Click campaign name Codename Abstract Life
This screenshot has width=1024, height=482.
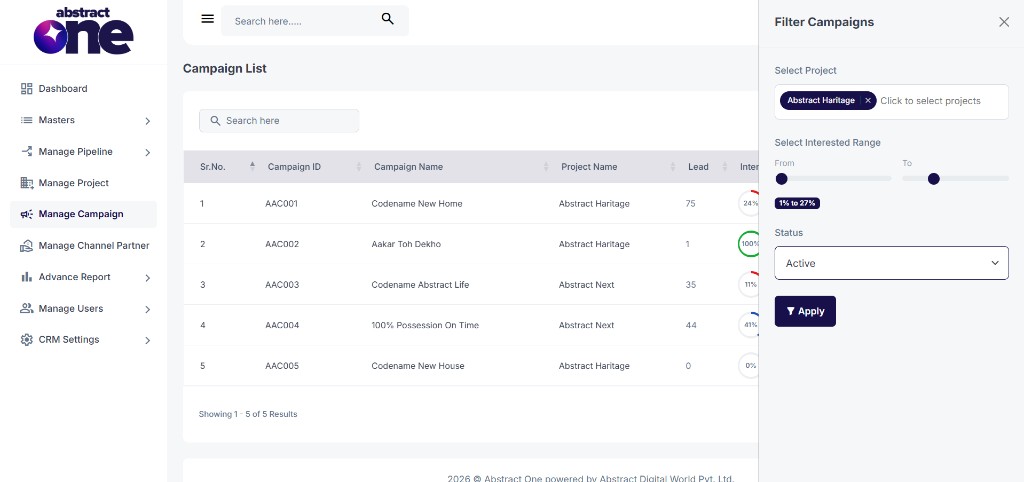[x=420, y=285]
